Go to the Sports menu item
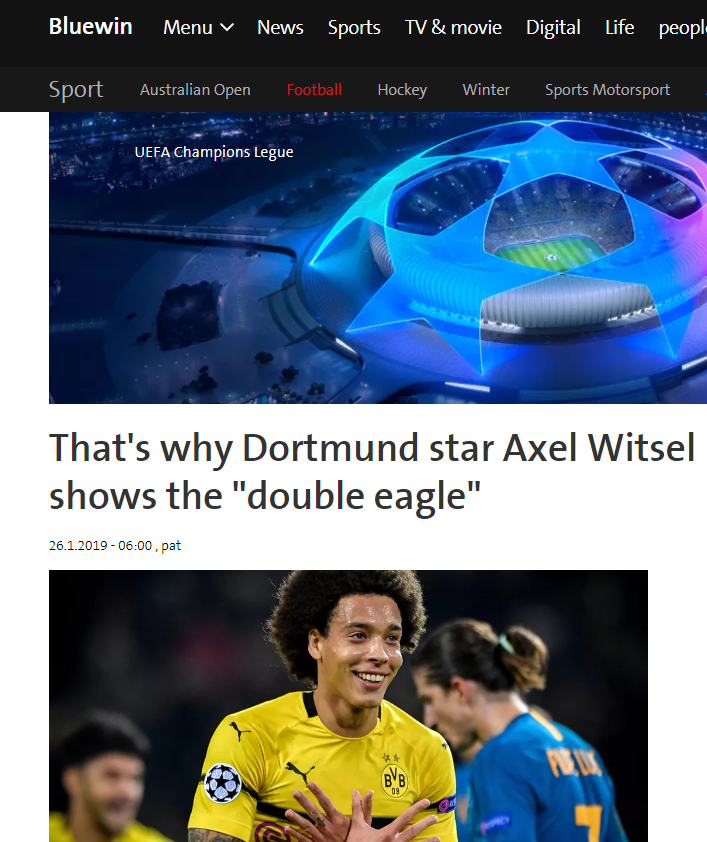The width and height of the screenshot is (707, 842). 354,27
